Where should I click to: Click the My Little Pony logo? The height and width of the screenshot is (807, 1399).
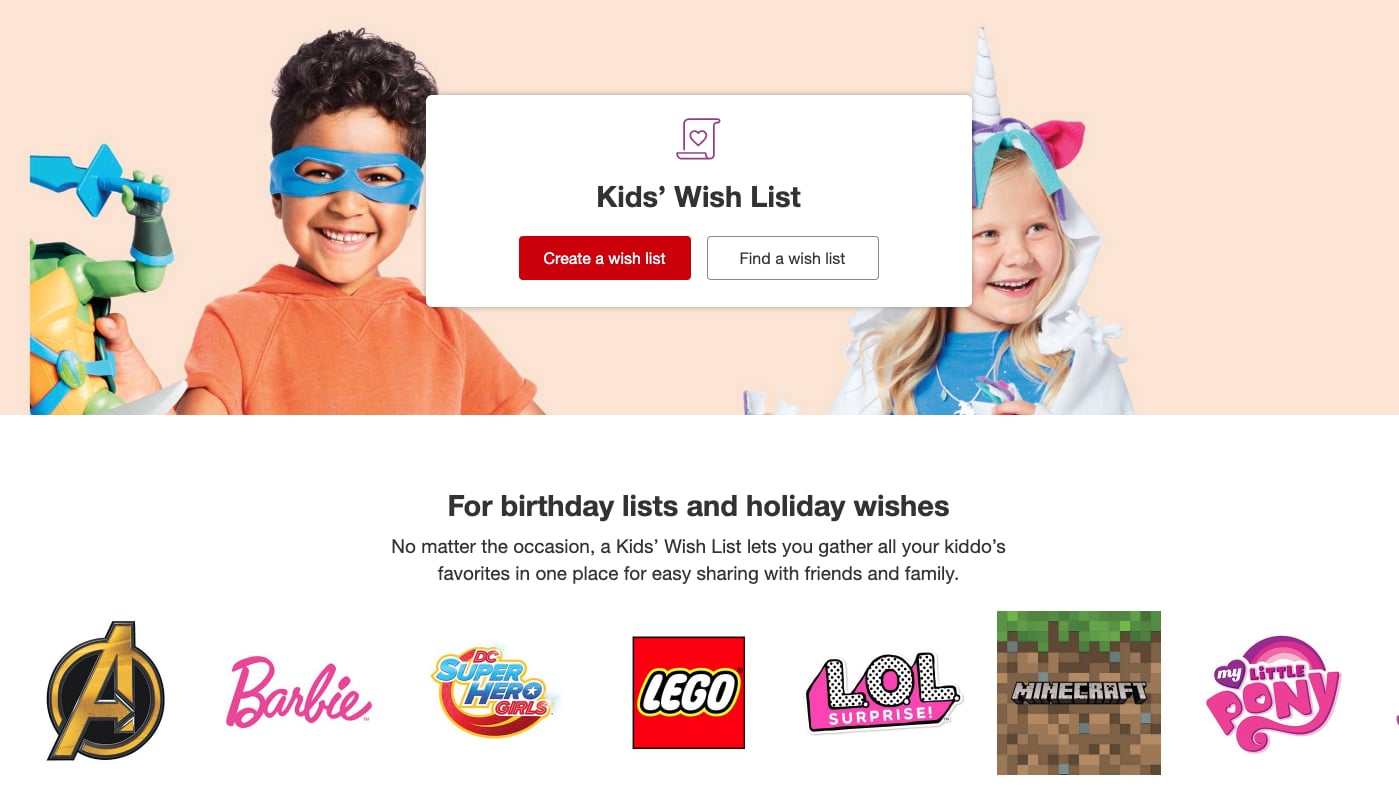coord(1273,693)
